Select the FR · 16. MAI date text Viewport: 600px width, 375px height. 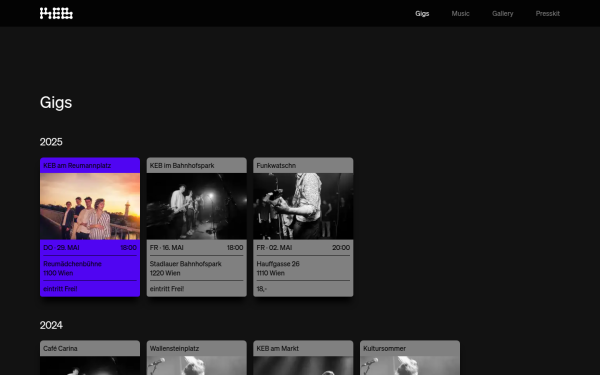166,248
